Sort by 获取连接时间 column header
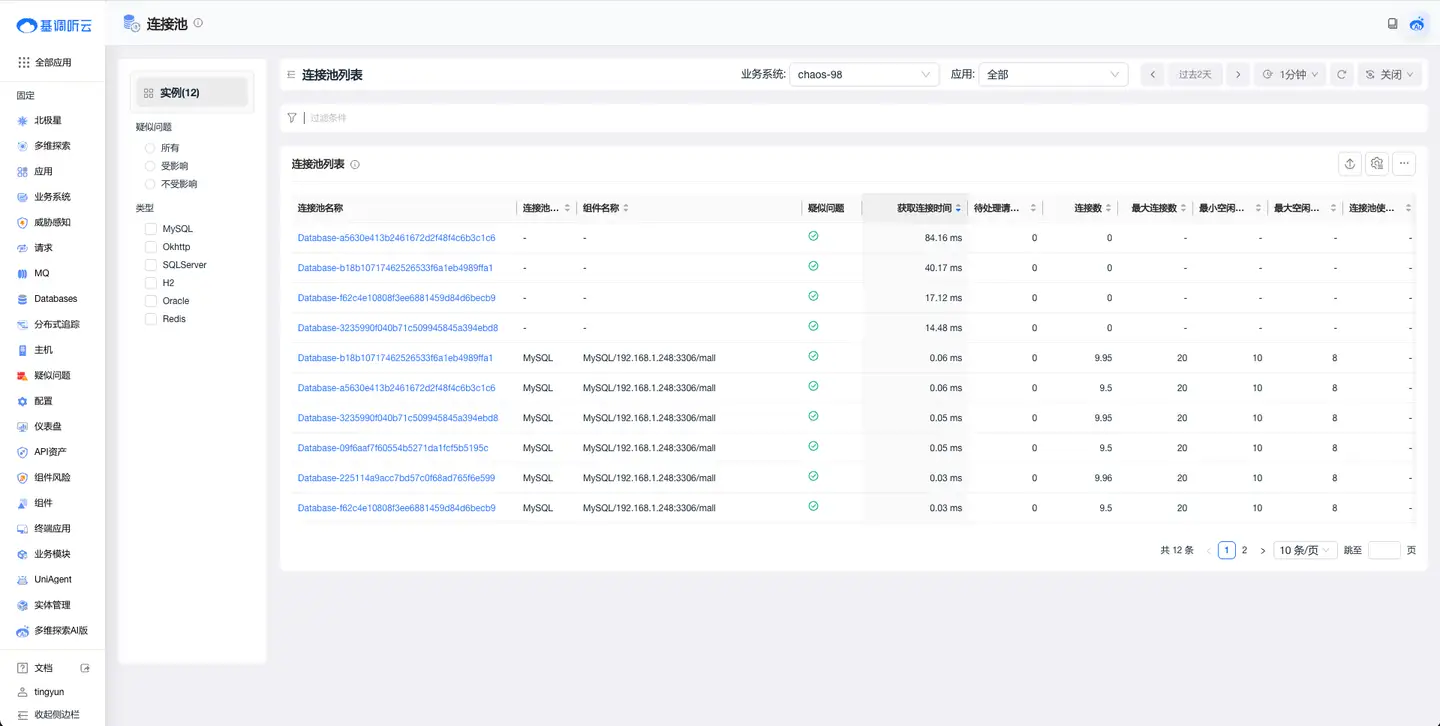The height and width of the screenshot is (726, 1440). (924, 208)
